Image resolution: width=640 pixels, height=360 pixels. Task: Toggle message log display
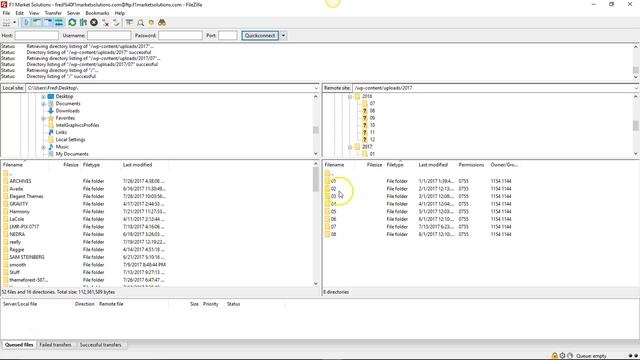point(26,23)
